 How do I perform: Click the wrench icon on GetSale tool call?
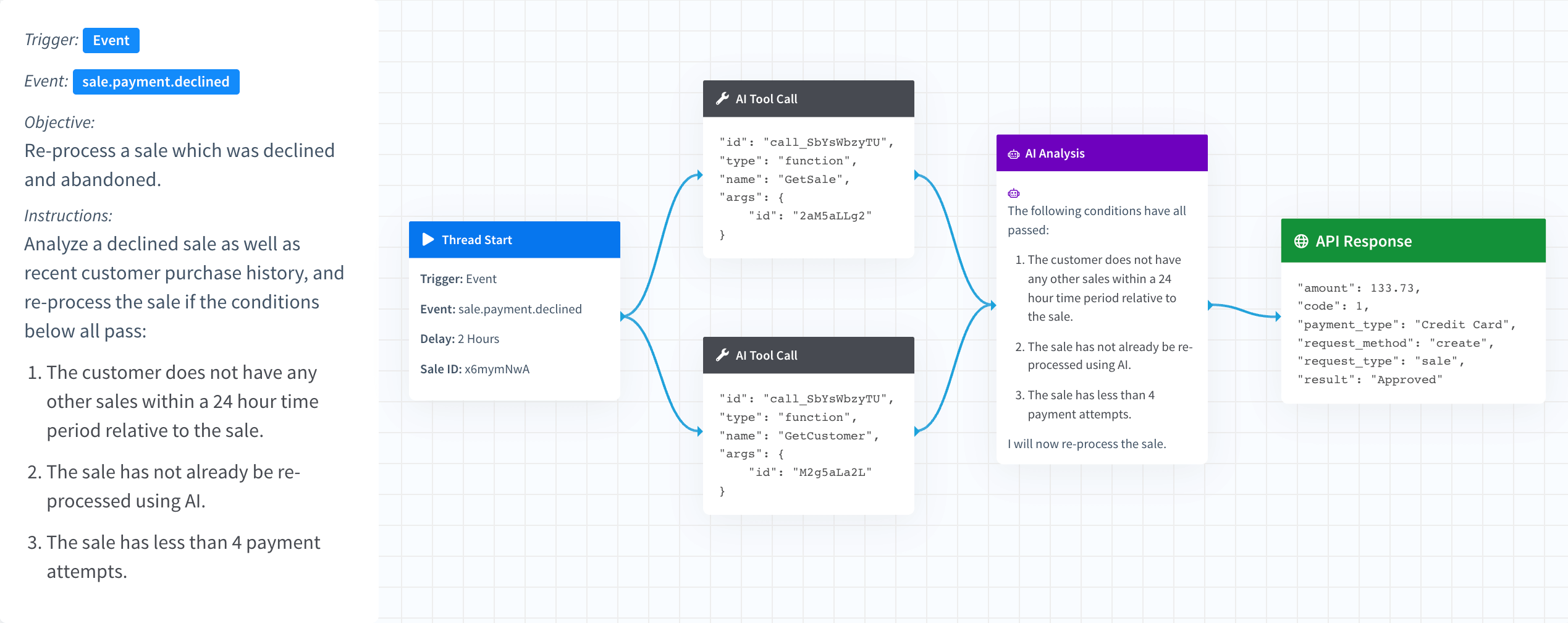(x=722, y=99)
